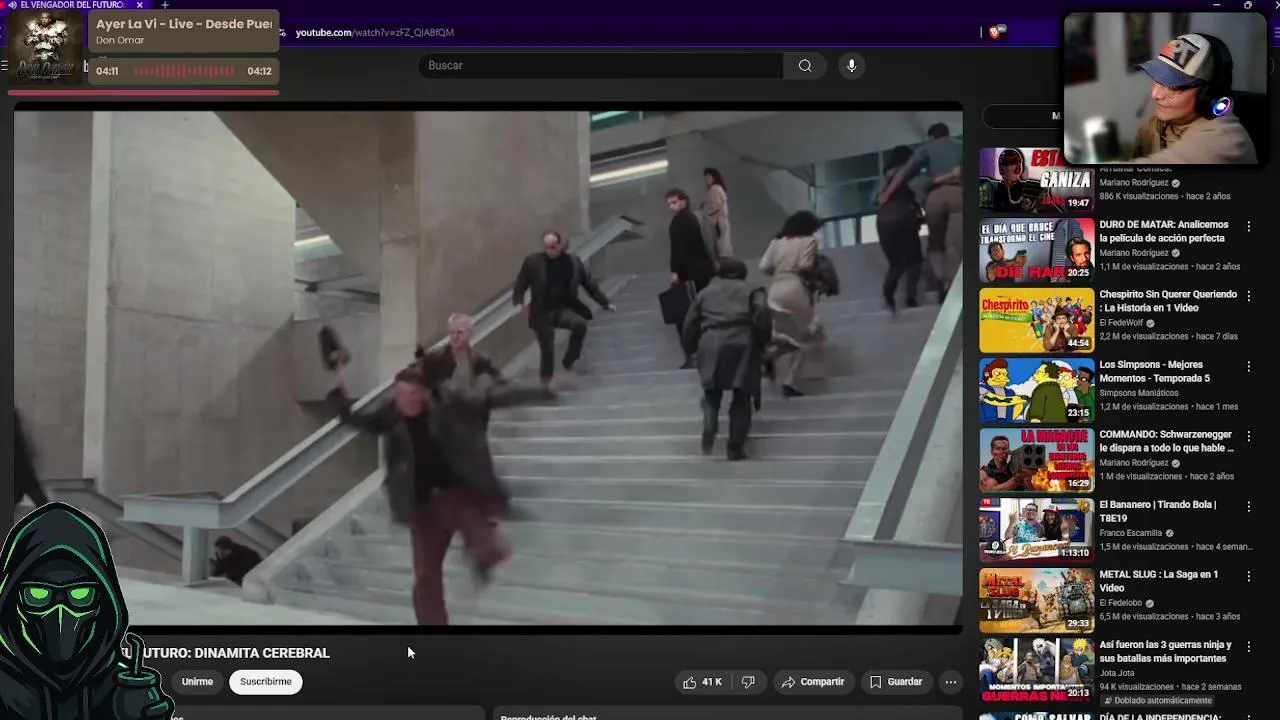Click El Fedelobo channel name
The height and width of the screenshot is (720, 1280).
[x=1121, y=603]
